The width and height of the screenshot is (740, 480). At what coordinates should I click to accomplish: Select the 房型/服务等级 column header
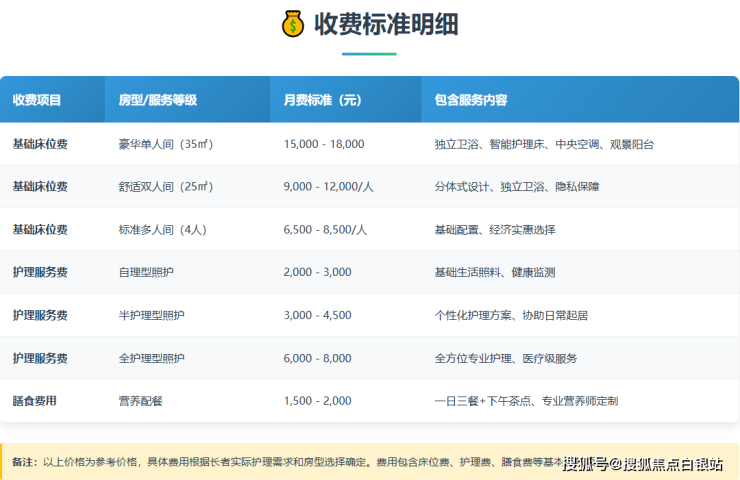pyautogui.click(x=157, y=100)
